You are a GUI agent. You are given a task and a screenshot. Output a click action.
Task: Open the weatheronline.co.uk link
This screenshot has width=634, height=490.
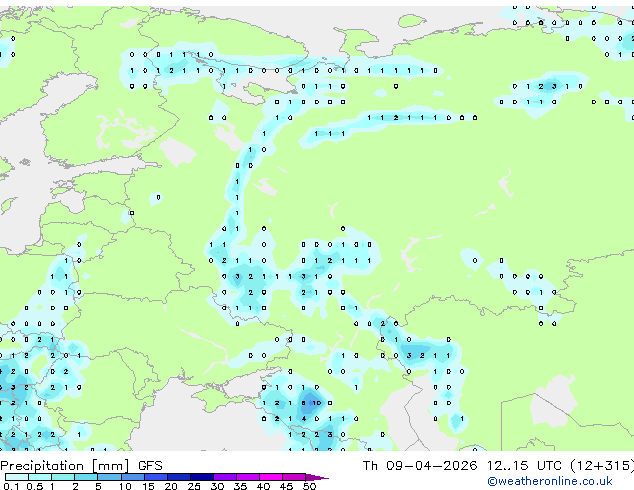click(x=550, y=481)
